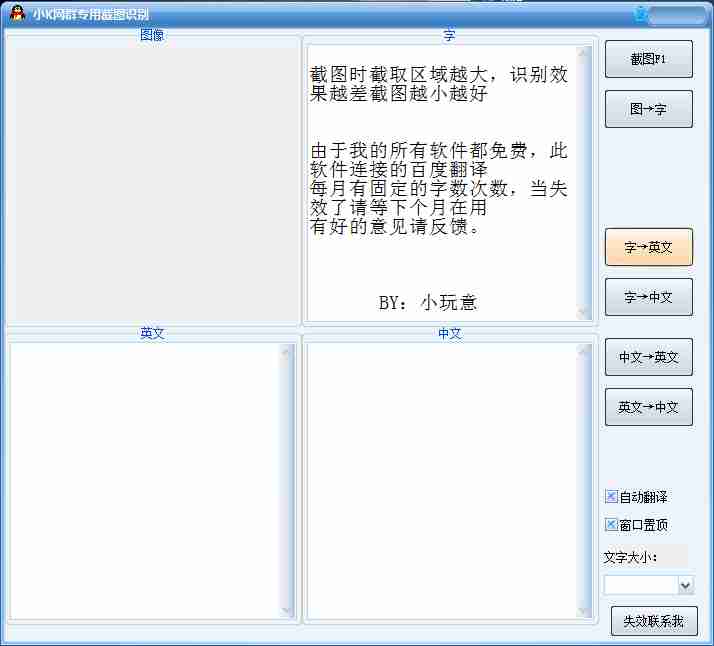Click the 字 text area's scroll-down arrow
Viewport: 714px width, 646px height.
tap(584, 312)
